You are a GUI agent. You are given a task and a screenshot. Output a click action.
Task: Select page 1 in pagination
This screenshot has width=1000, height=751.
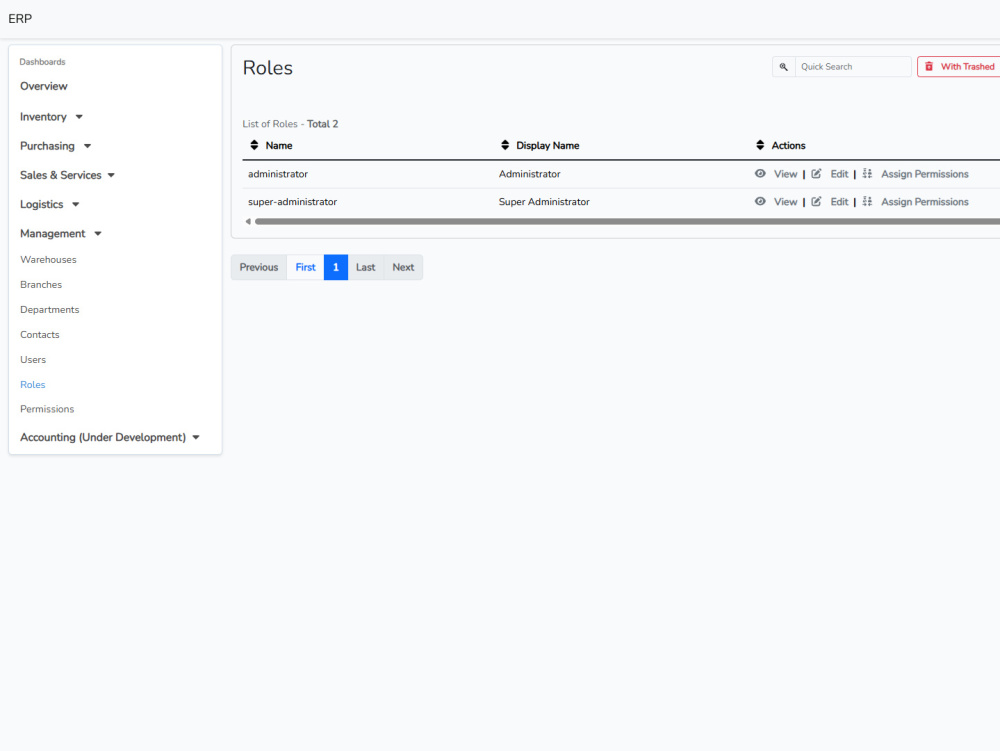coord(335,267)
